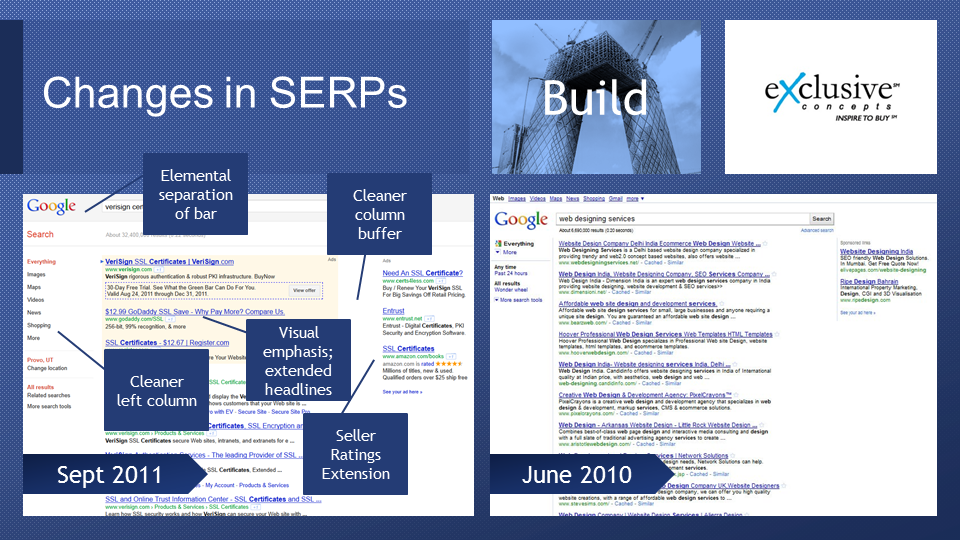Select Videos in the 2011 left column

(36, 300)
